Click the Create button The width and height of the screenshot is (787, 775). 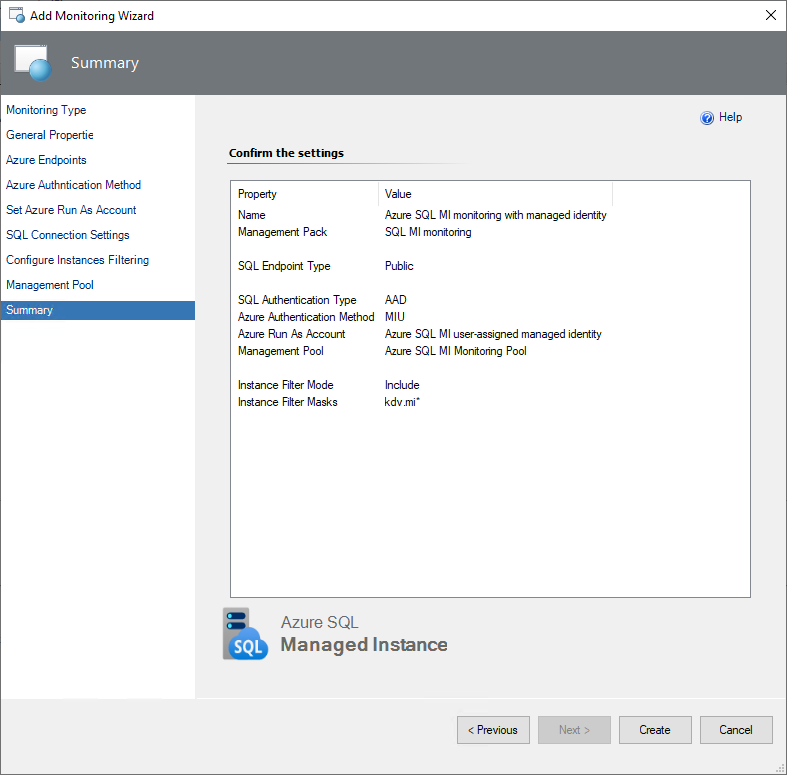click(x=655, y=730)
